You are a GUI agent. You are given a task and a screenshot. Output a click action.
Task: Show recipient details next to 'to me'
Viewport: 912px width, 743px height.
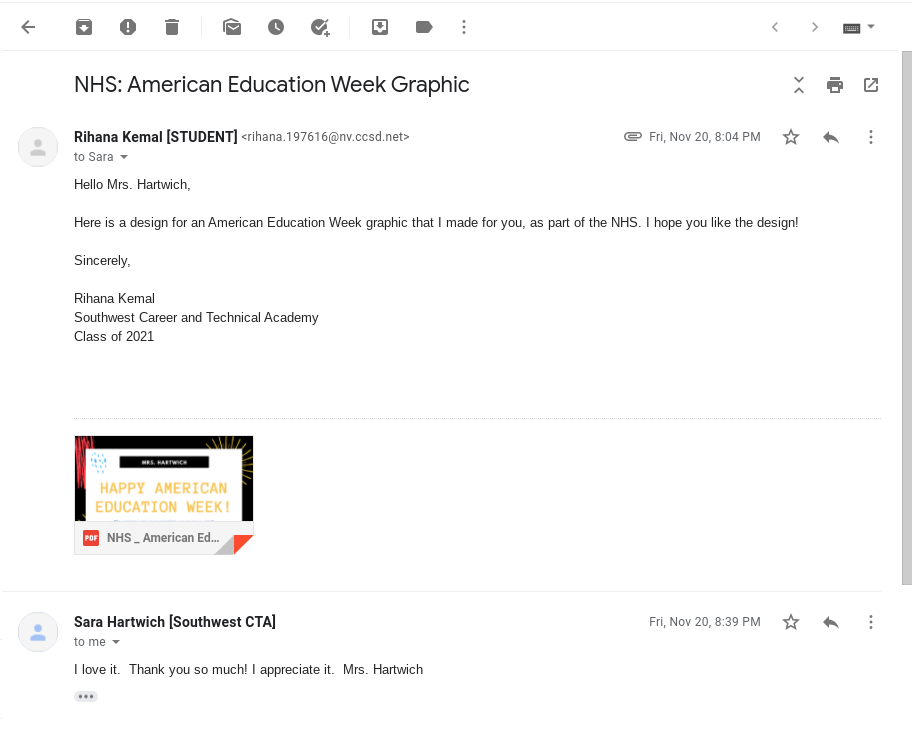116,642
